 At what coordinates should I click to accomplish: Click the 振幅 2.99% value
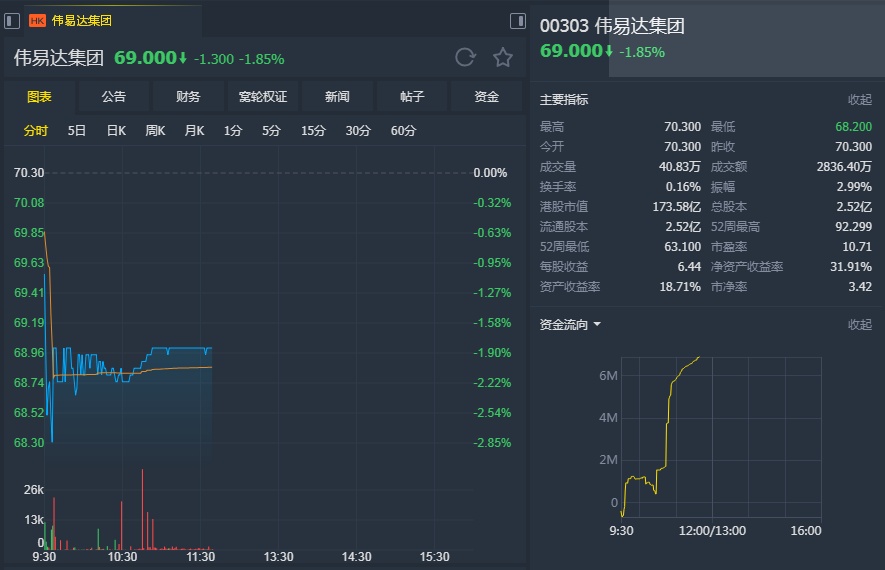[x=854, y=187]
